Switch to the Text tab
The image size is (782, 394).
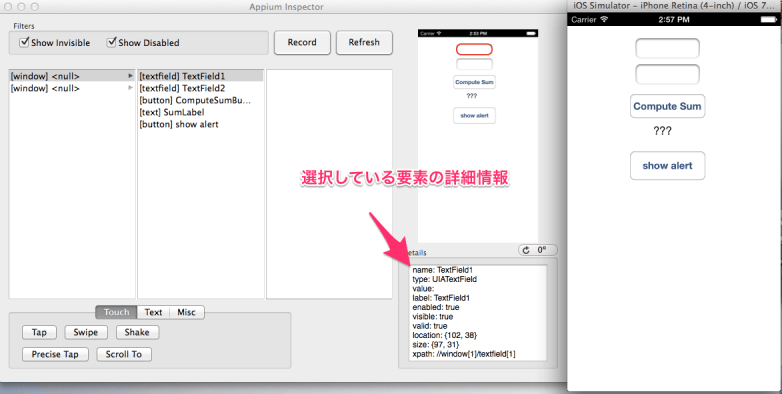[153, 312]
